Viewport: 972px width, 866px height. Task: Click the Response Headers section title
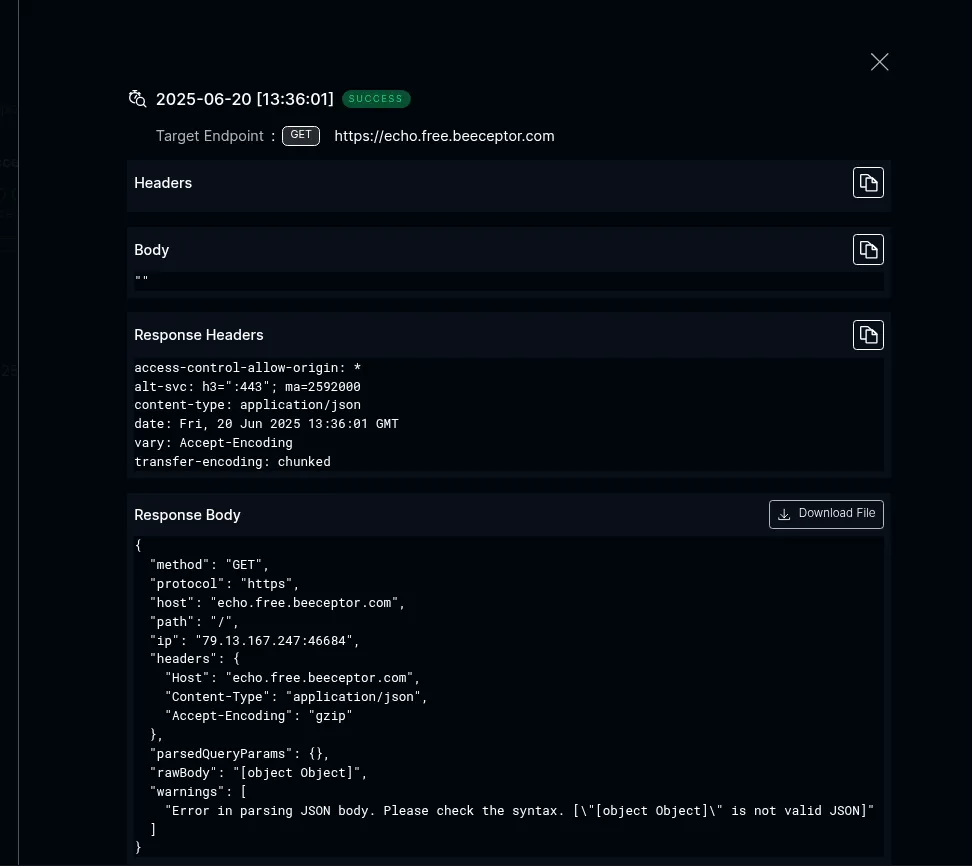click(199, 335)
